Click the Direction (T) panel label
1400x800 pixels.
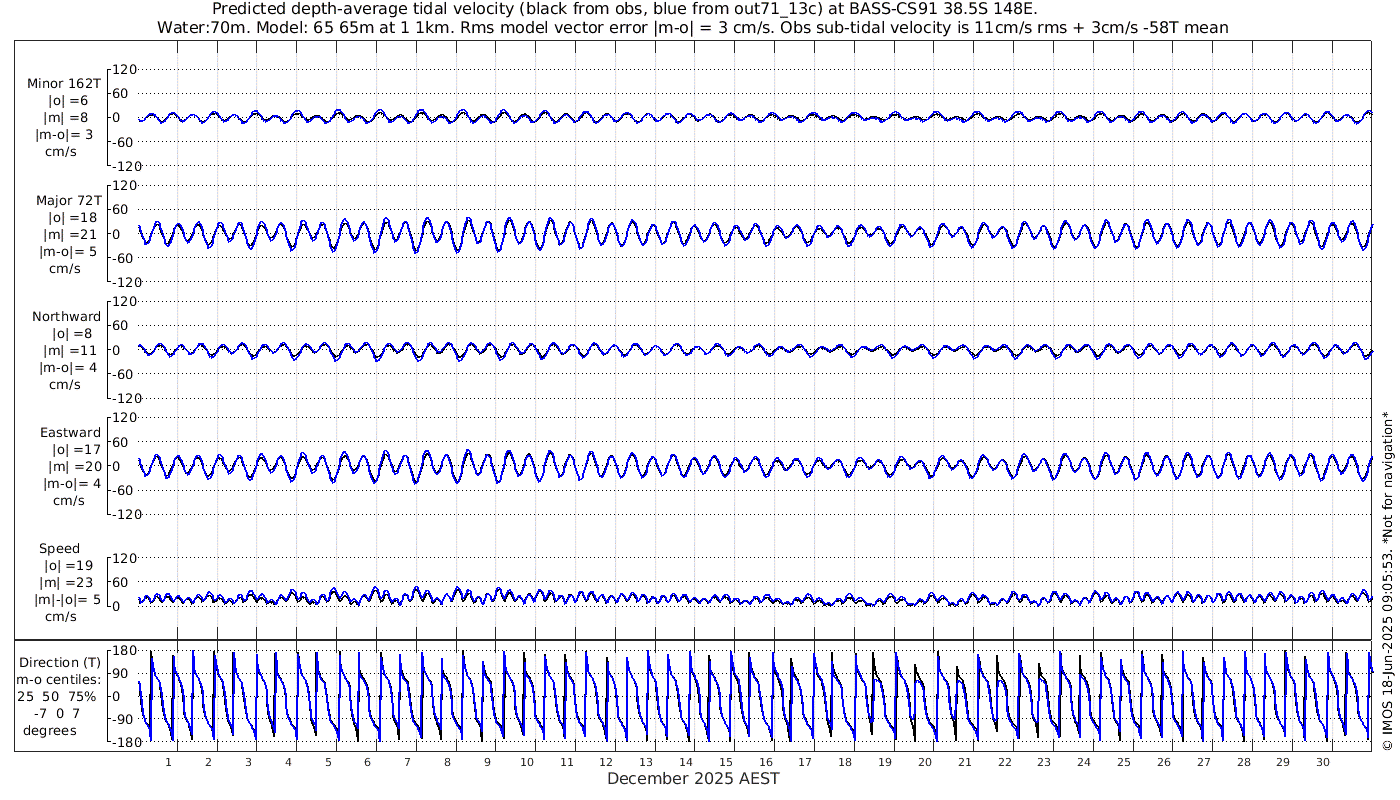coord(61,663)
